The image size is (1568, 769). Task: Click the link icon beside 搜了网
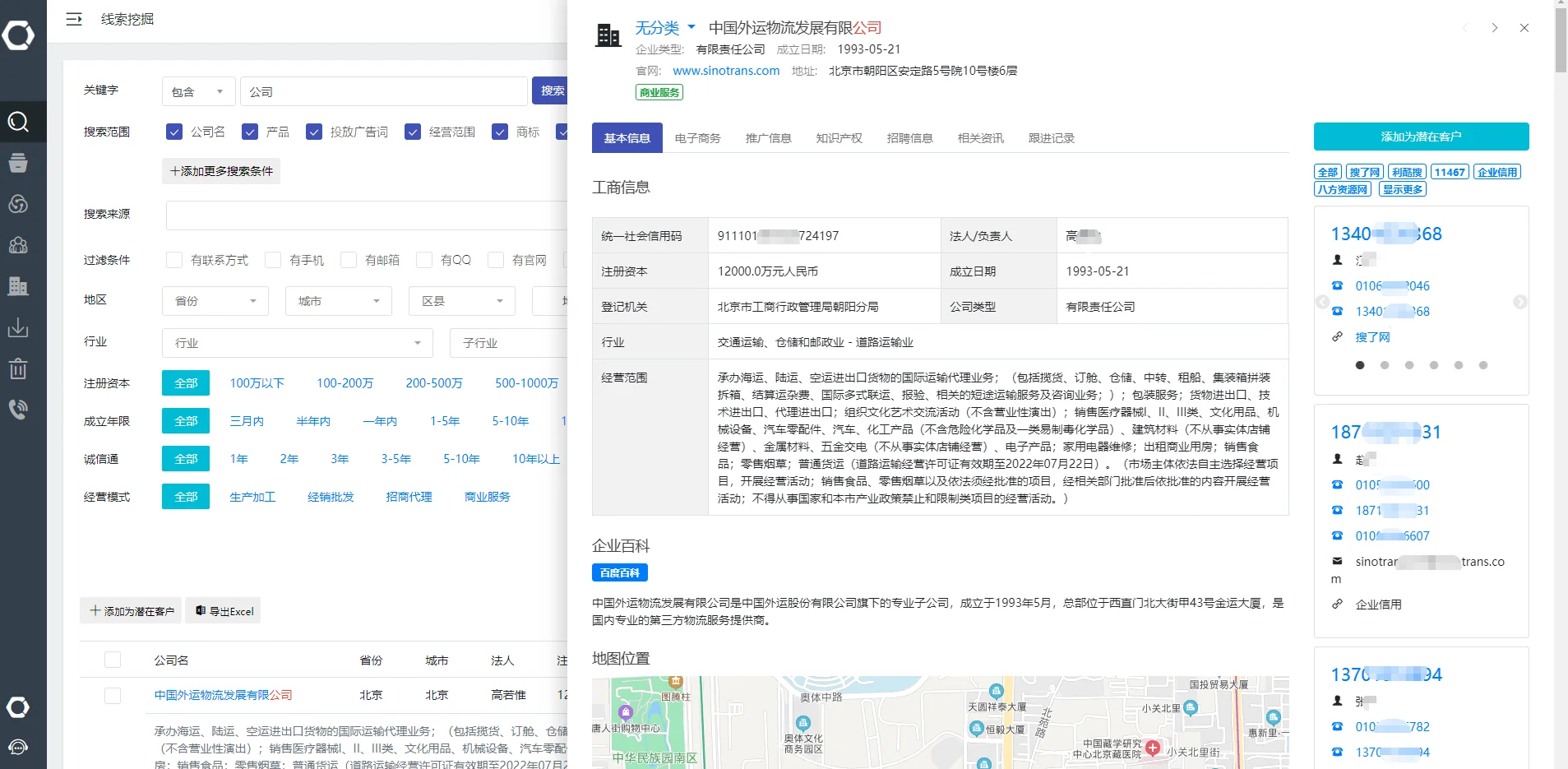(x=1337, y=336)
